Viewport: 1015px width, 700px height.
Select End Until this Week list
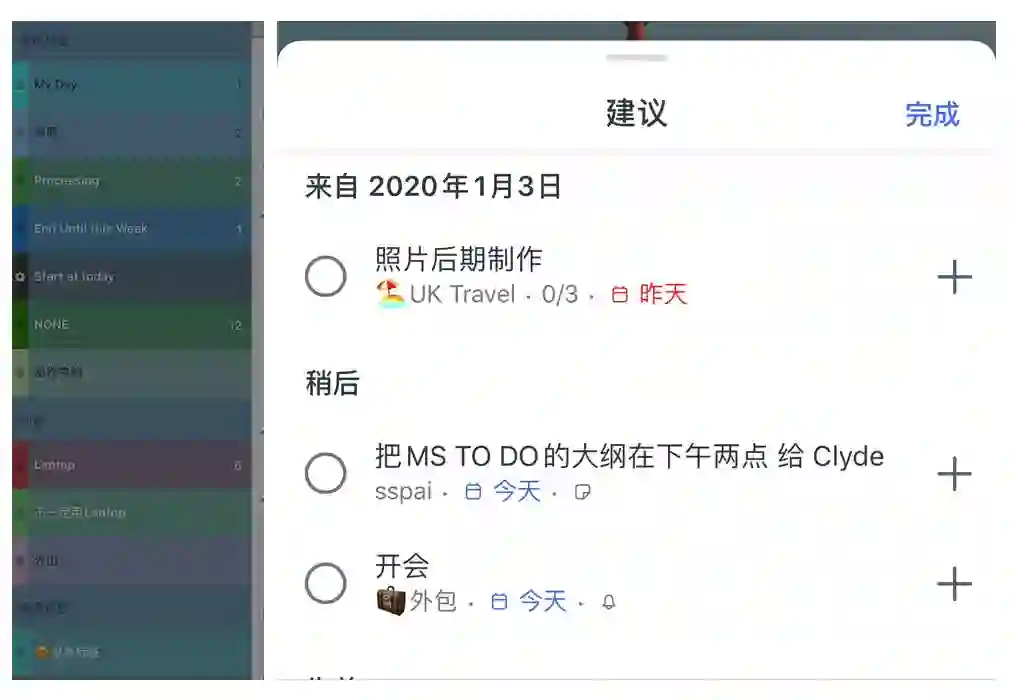[x=132, y=229]
